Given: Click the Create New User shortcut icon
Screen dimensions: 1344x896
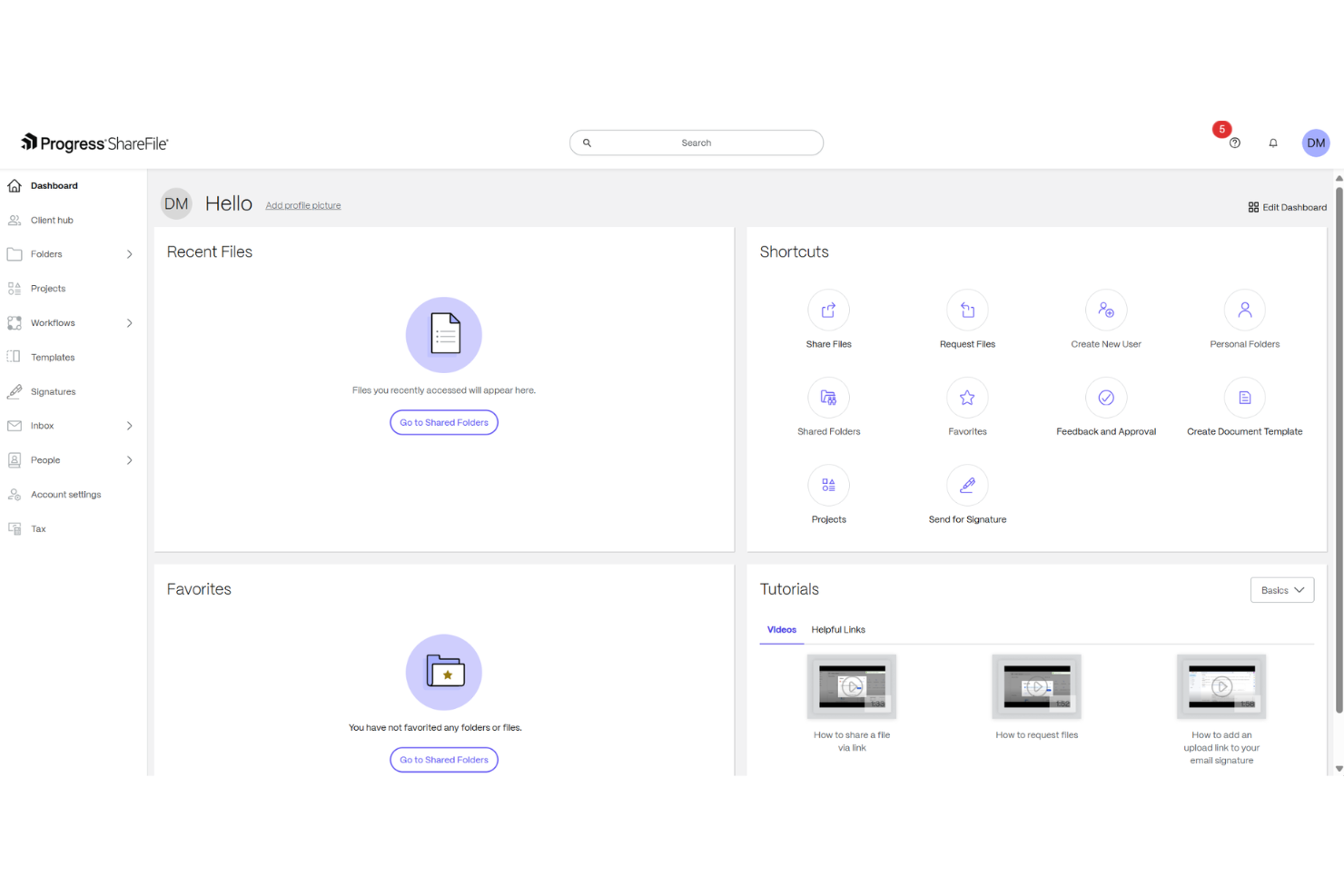Looking at the screenshot, I should pyautogui.click(x=1106, y=310).
